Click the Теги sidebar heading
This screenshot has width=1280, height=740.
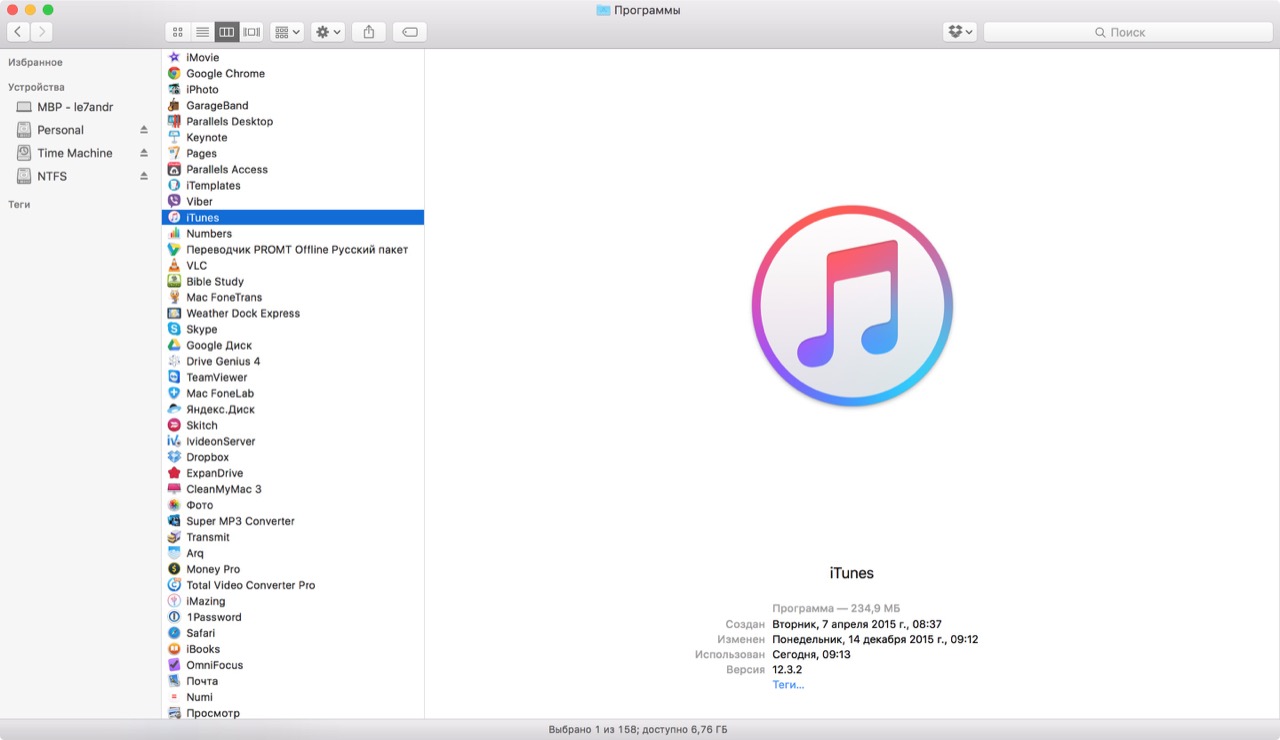point(19,204)
